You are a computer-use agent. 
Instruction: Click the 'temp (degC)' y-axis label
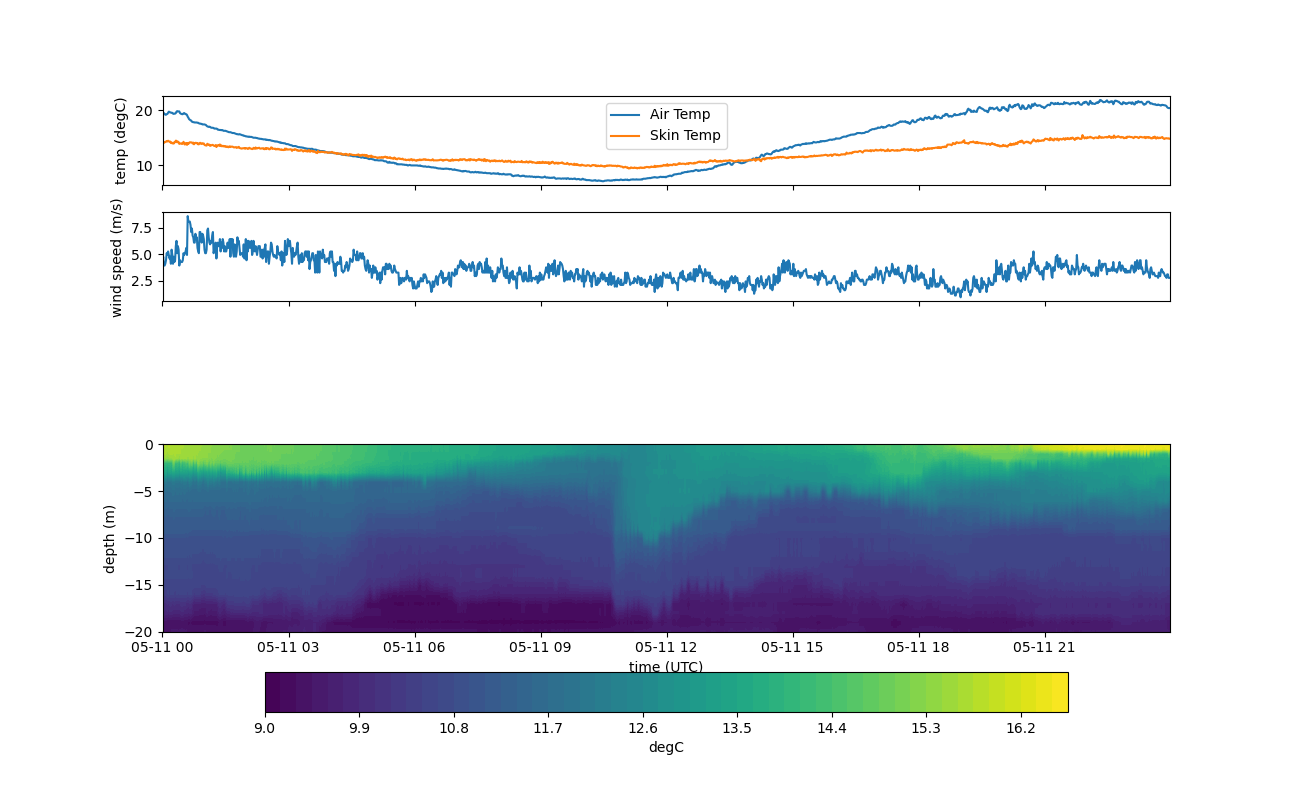pyautogui.click(x=121, y=141)
